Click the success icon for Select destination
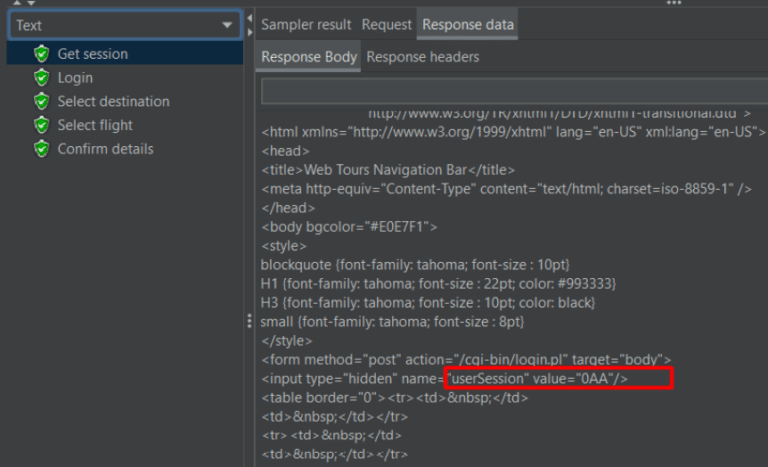 tap(41, 101)
